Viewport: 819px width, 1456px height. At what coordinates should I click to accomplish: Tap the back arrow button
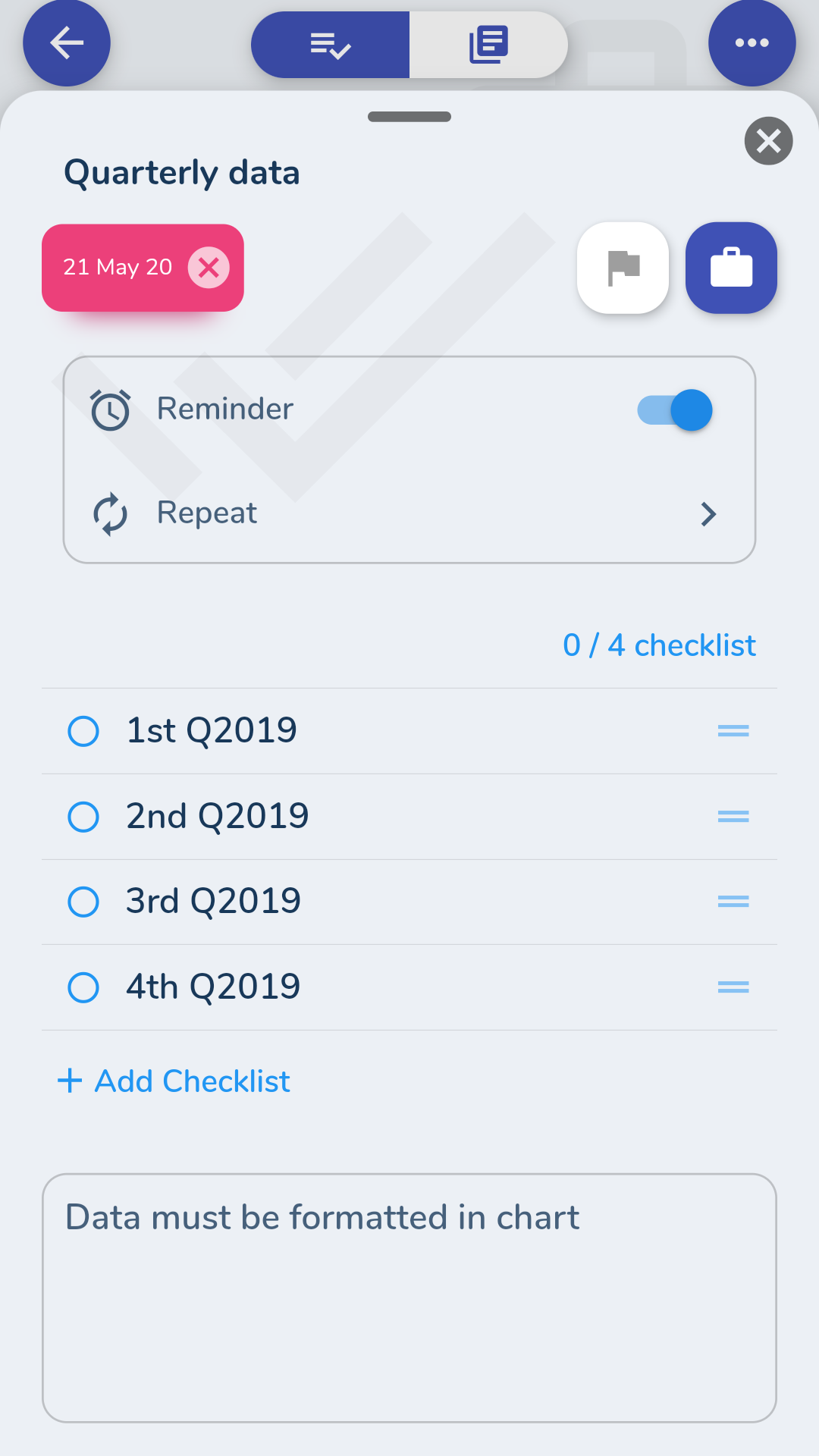[67, 43]
